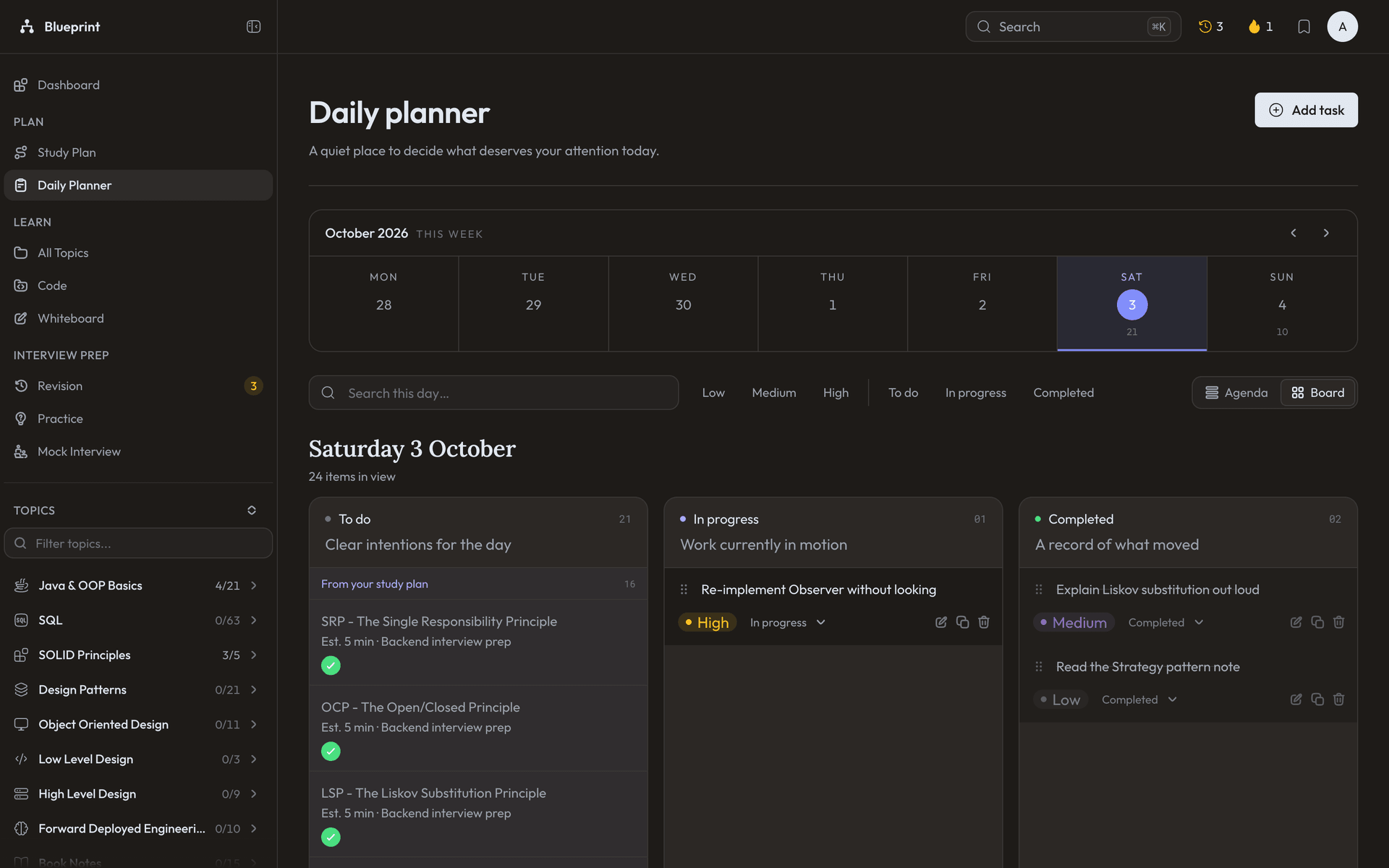The height and width of the screenshot is (868, 1389).
Task: Delete the Re-implement Observer task
Action: (984, 622)
